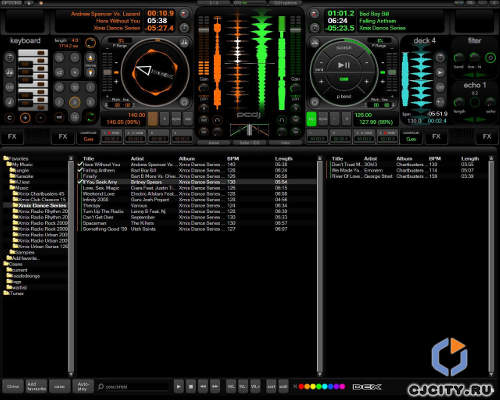
Task: Expand the Favorites folder in the browser tree
Action: click(16, 159)
